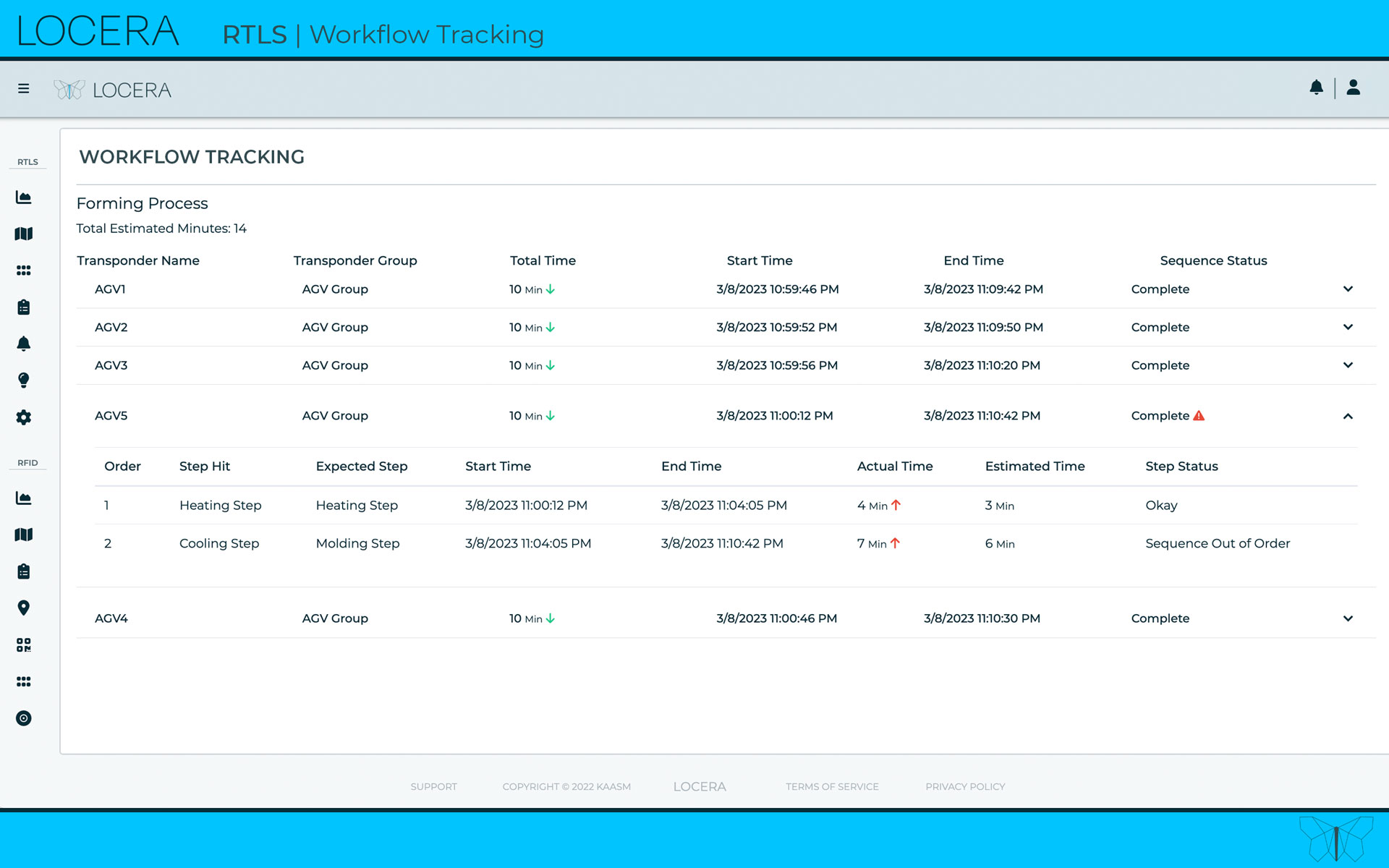1389x868 pixels.
Task: Open the RTLS dashboard chart icon
Action: 24,197
